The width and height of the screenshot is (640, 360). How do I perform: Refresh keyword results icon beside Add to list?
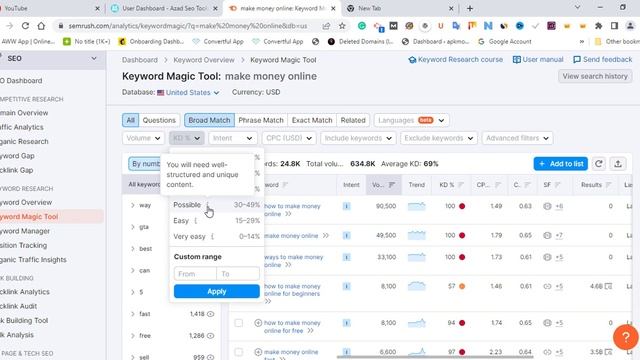(598, 164)
